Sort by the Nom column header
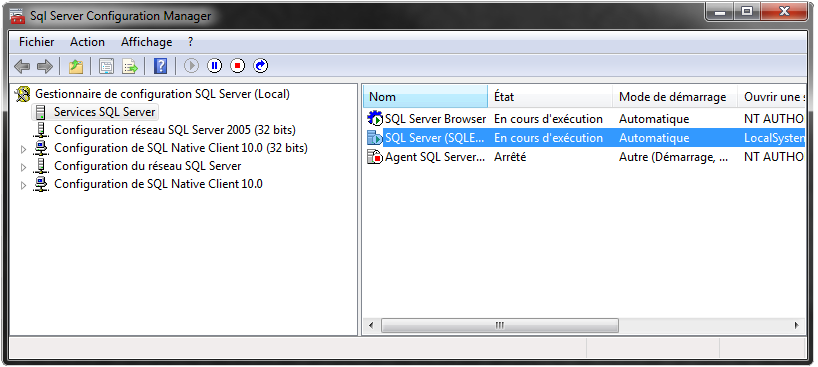 (x=426, y=97)
